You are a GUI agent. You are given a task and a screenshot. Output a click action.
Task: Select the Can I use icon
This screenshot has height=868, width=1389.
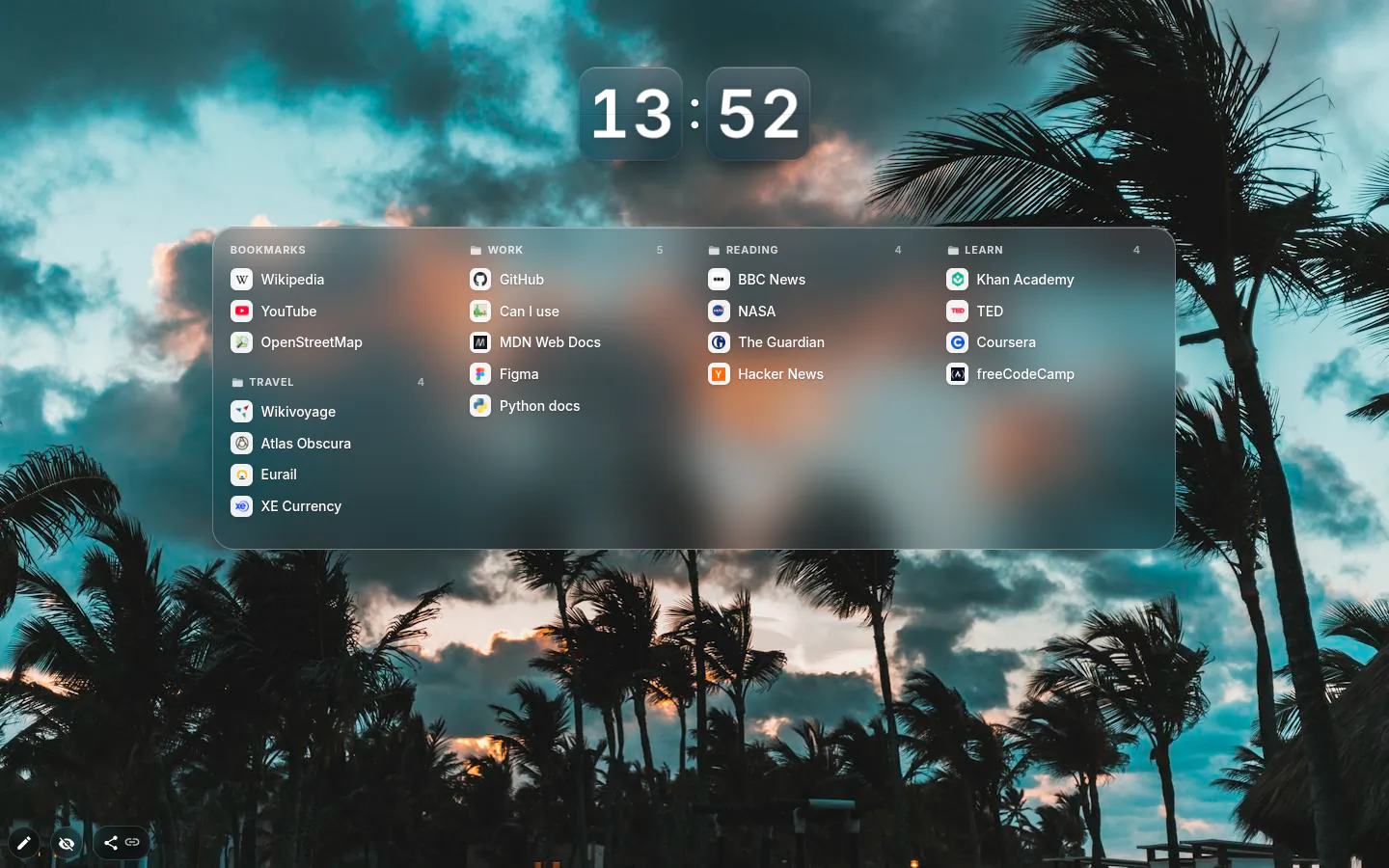click(x=480, y=312)
